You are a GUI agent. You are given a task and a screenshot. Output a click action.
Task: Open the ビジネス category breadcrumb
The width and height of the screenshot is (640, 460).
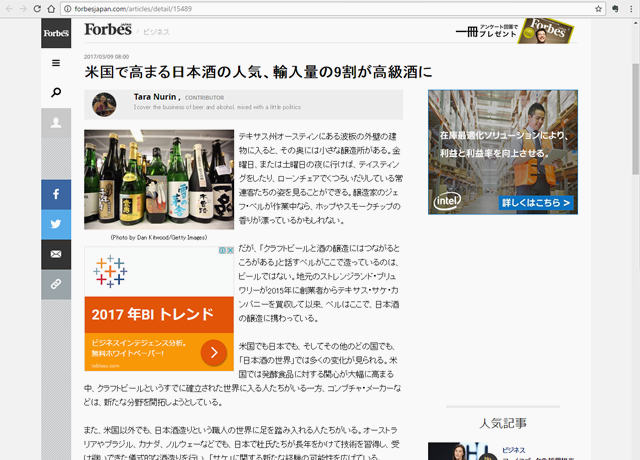pyautogui.click(x=155, y=32)
